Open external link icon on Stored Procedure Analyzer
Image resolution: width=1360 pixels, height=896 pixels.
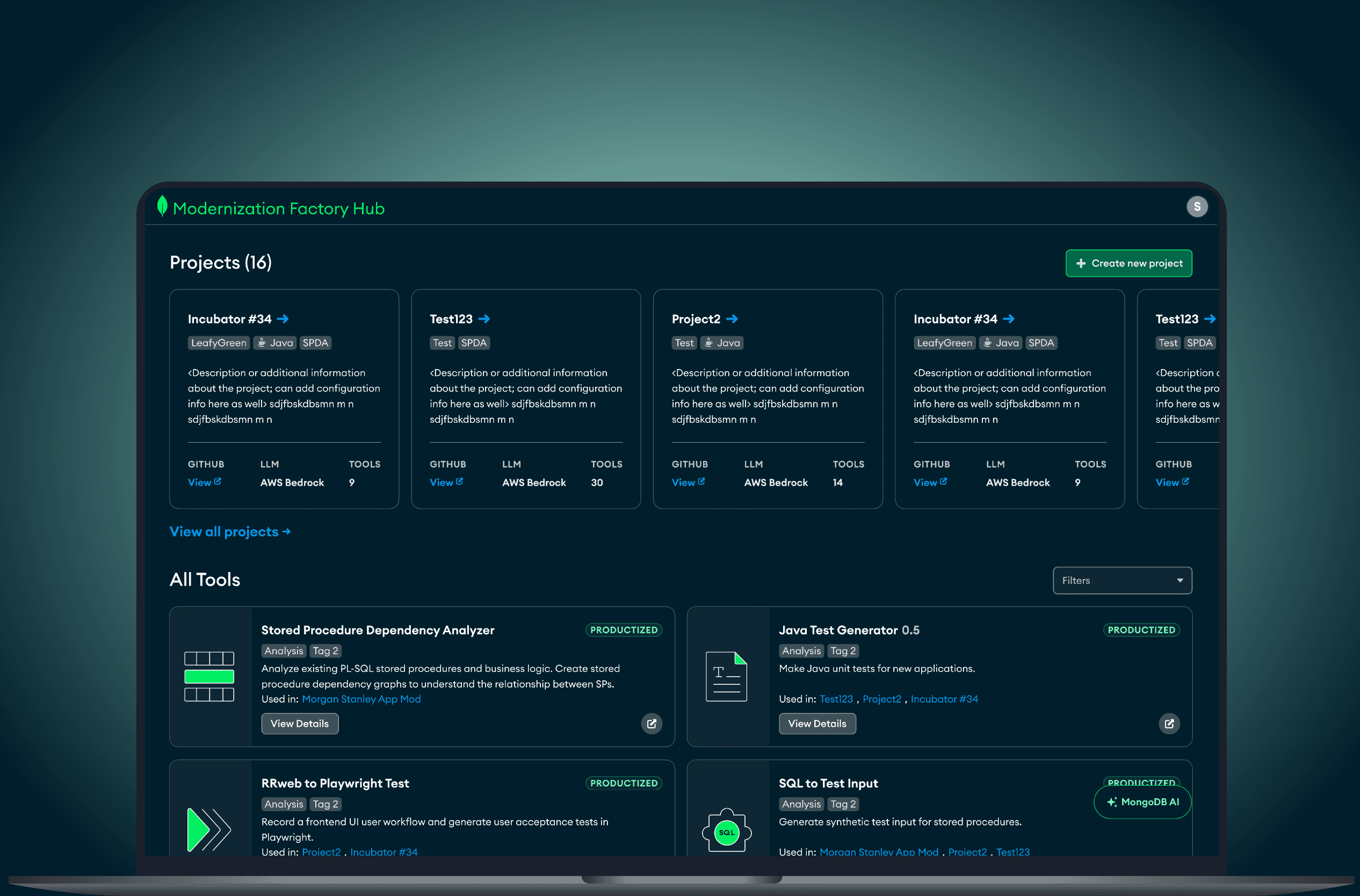[652, 724]
